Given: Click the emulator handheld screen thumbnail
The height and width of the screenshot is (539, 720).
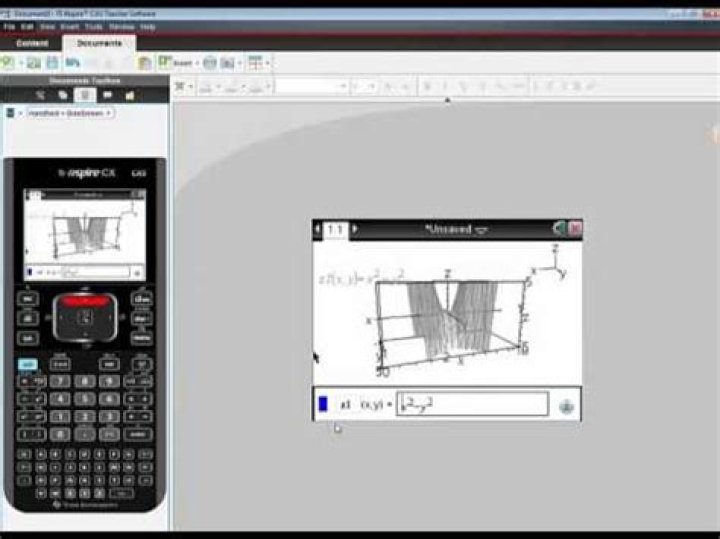Looking at the screenshot, I should (x=85, y=234).
